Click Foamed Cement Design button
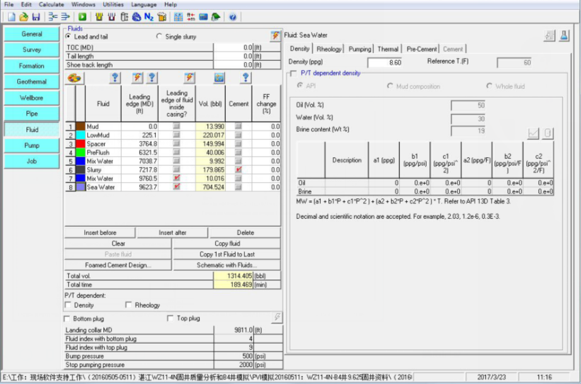Image resolution: width=581 pixels, height=384 pixels. [118, 265]
